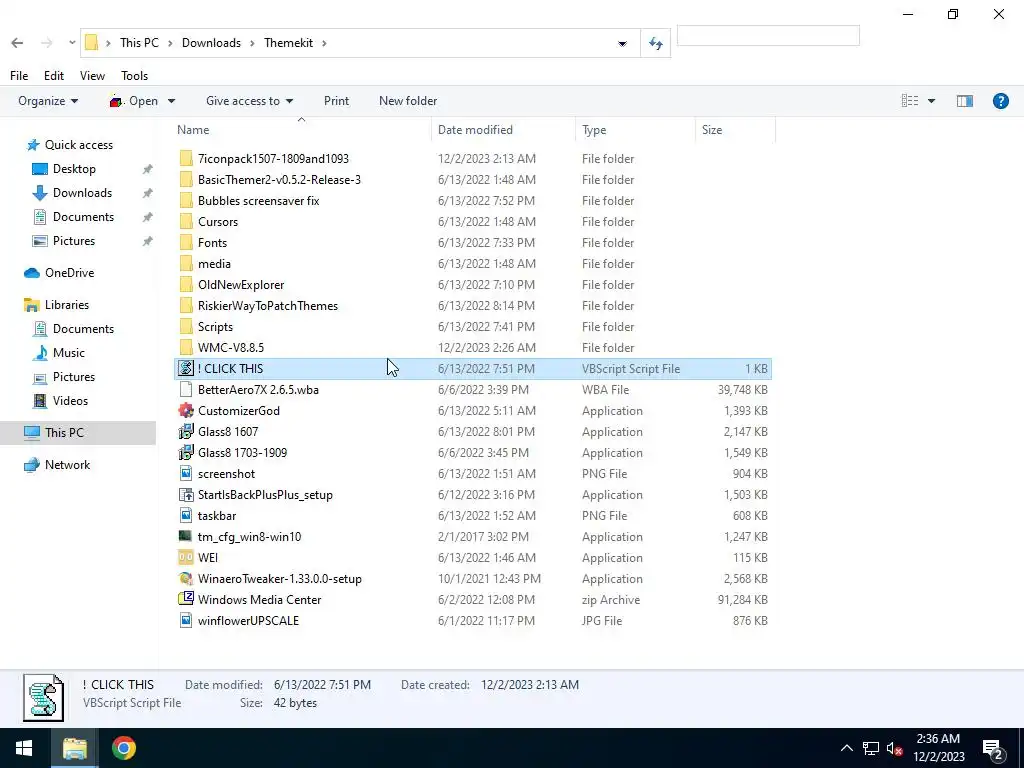The image size is (1024, 768).
Task: Click the ! CLICK THIS script icon
Action: point(186,368)
